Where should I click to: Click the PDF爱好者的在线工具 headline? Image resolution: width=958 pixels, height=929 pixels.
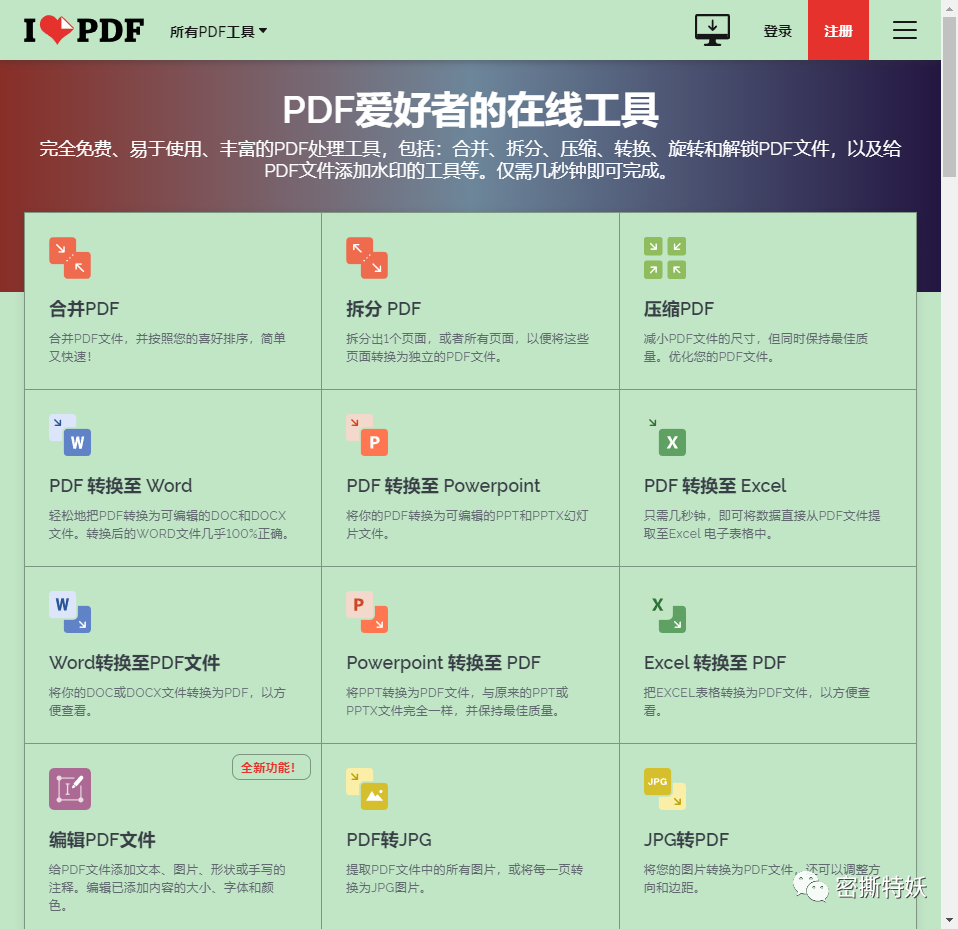pos(470,110)
